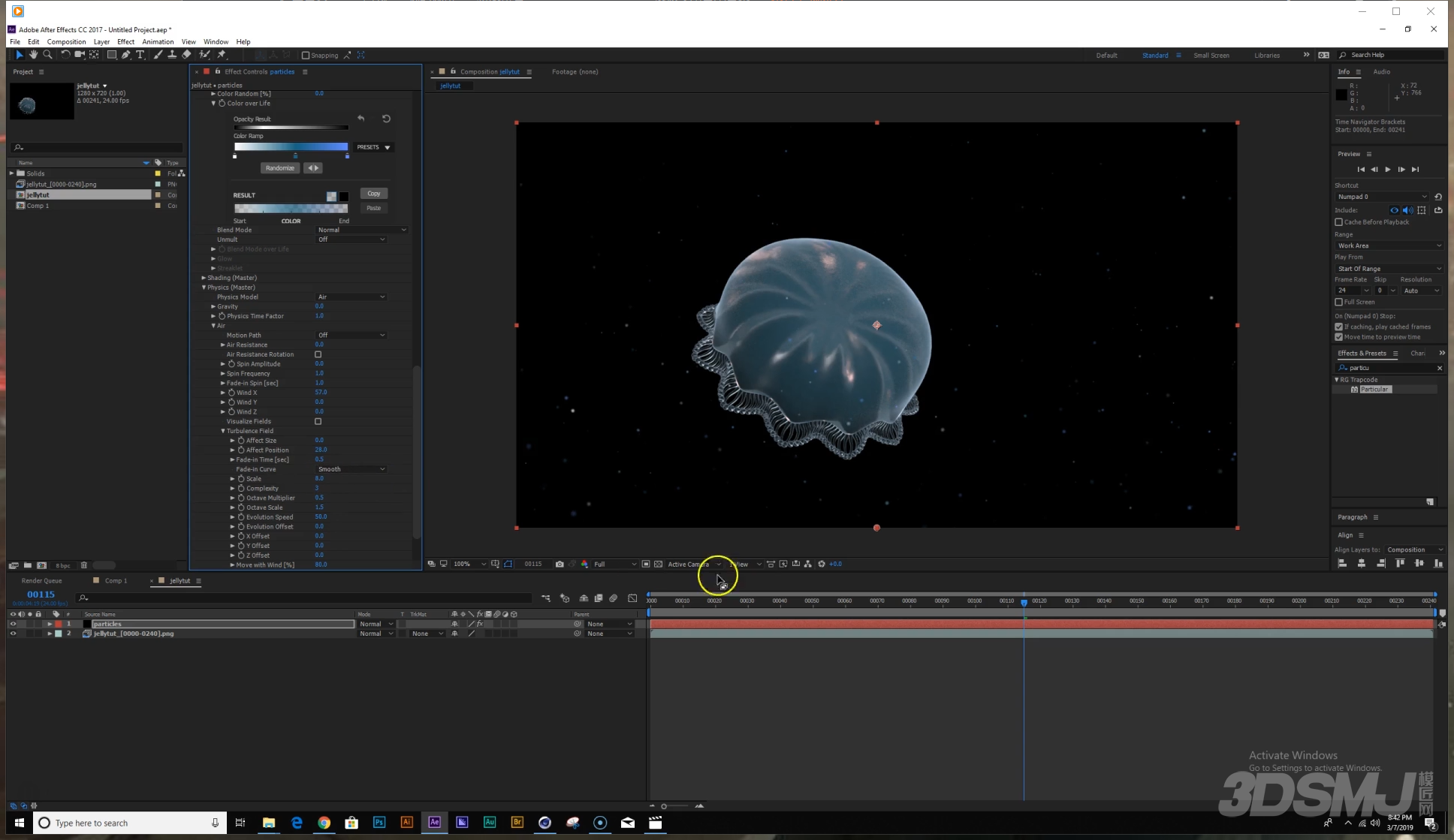
Task: Select the Pan Behind anchor point tool
Action: point(94,55)
